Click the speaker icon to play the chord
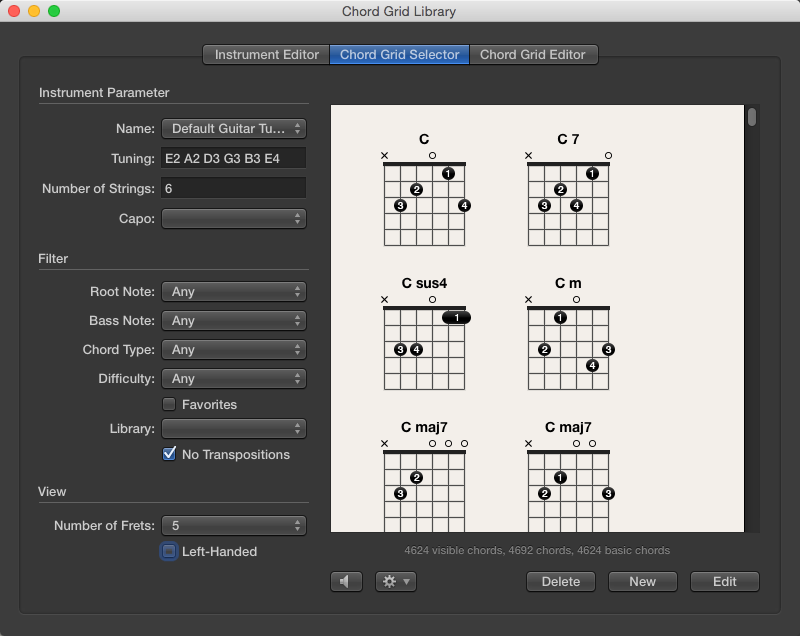This screenshot has height=636, width=800. [346, 581]
